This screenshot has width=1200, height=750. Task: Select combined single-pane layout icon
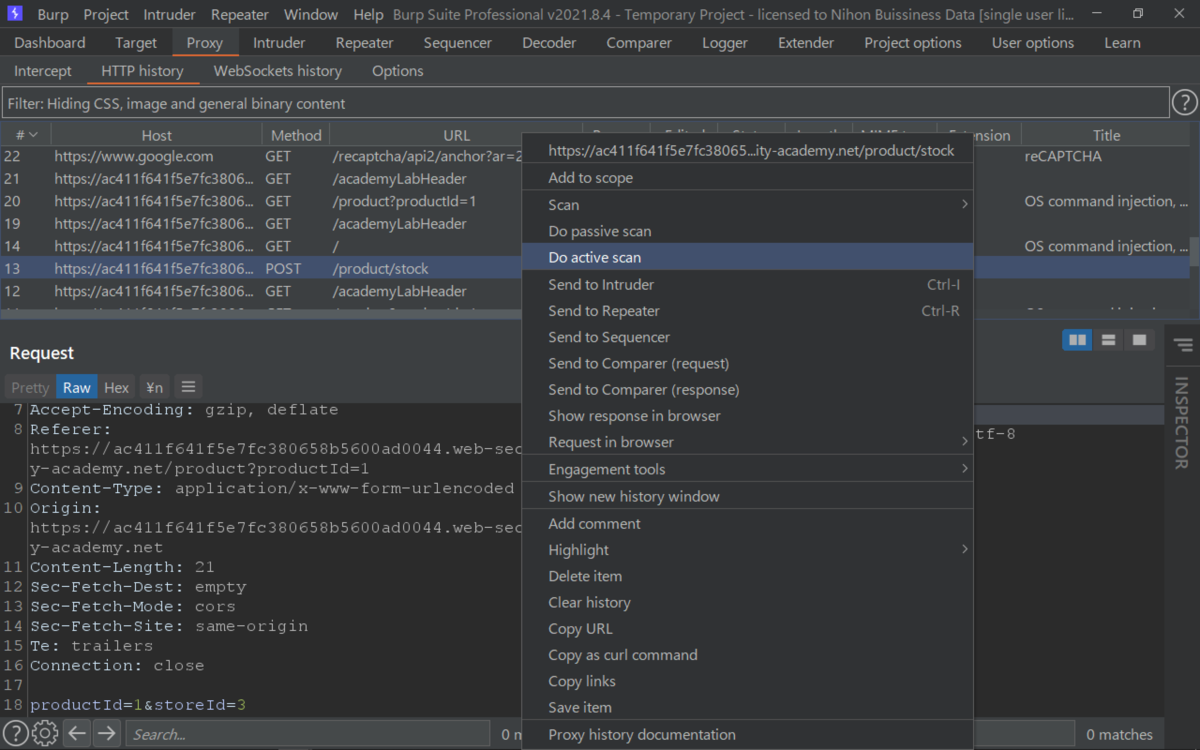pyautogui.click(x=1138, y=340)
